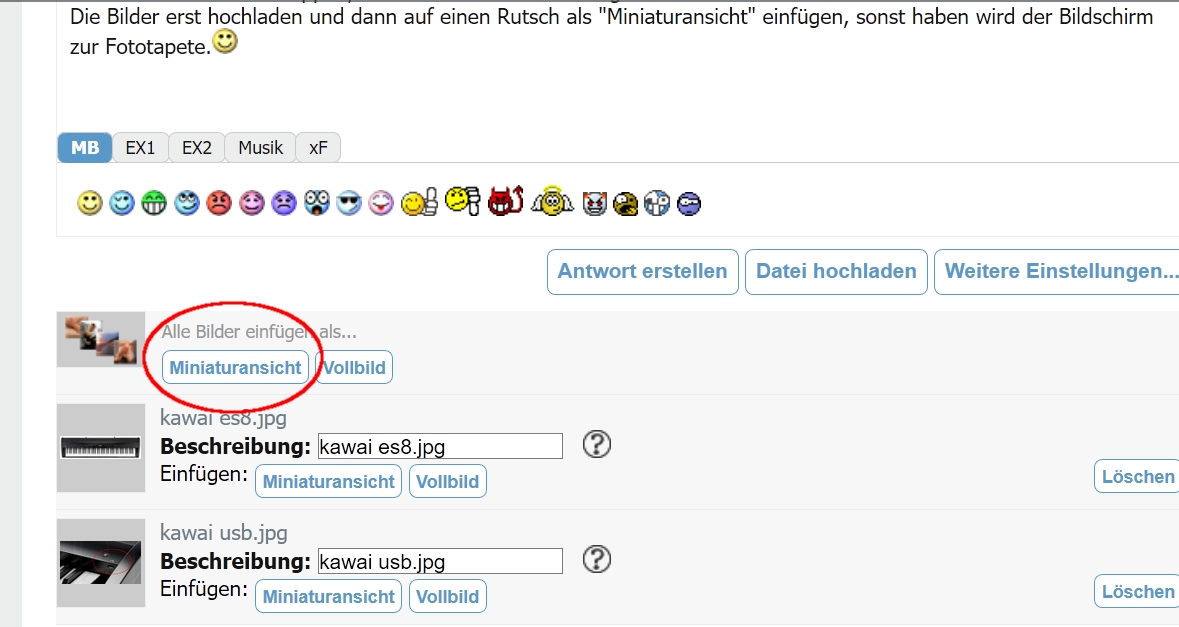
Task: Insert the green grinning teeth smiley
Action: tap(154, 203)
